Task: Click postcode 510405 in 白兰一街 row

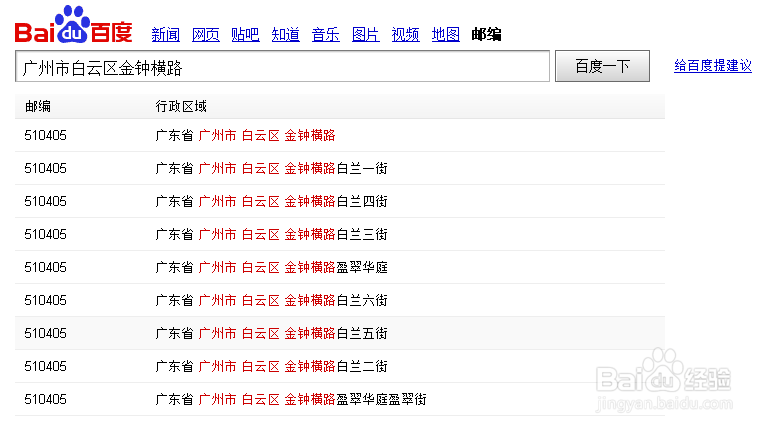Action: pyautogui.click(x=45, y=169)
